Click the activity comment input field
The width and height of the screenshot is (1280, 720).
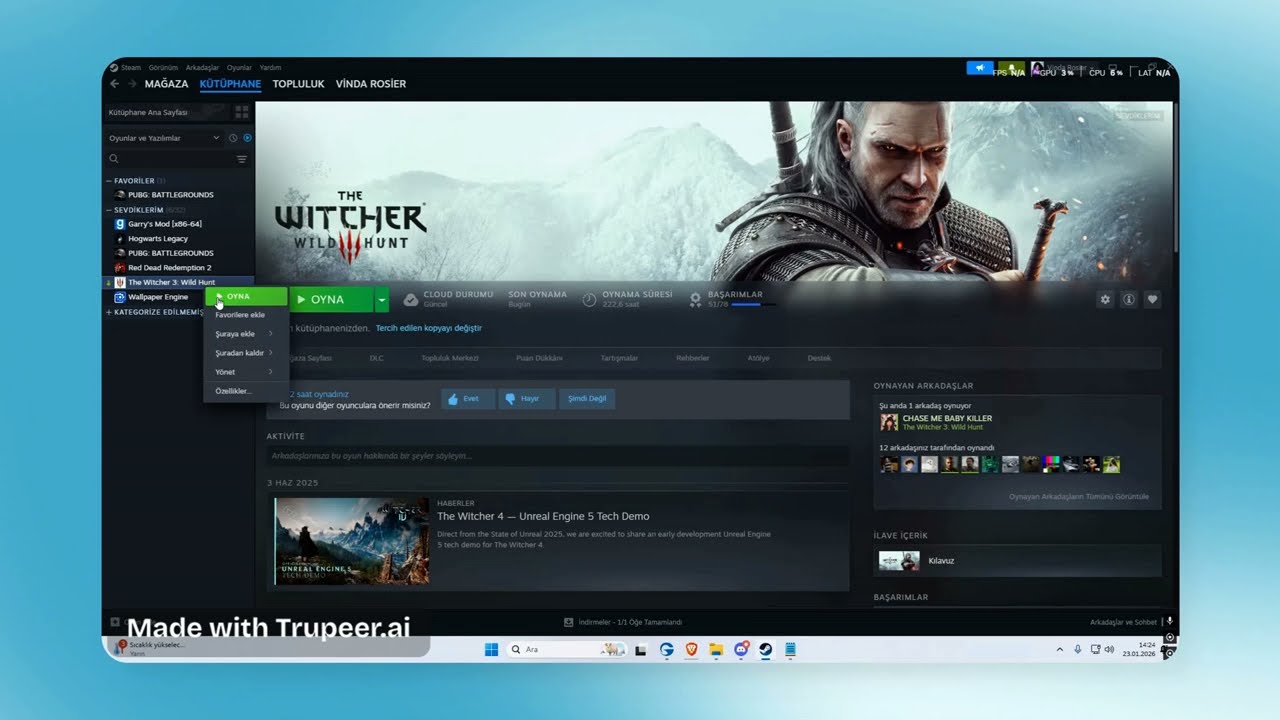[x=557, y=456]
